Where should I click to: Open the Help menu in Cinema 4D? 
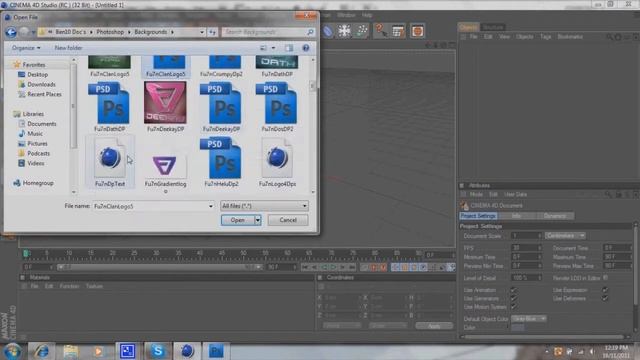coord(367,15)
